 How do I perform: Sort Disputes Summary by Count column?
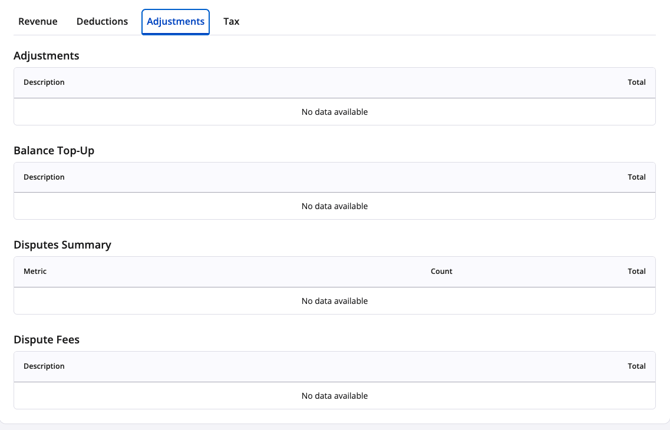(x=441, y=271)
